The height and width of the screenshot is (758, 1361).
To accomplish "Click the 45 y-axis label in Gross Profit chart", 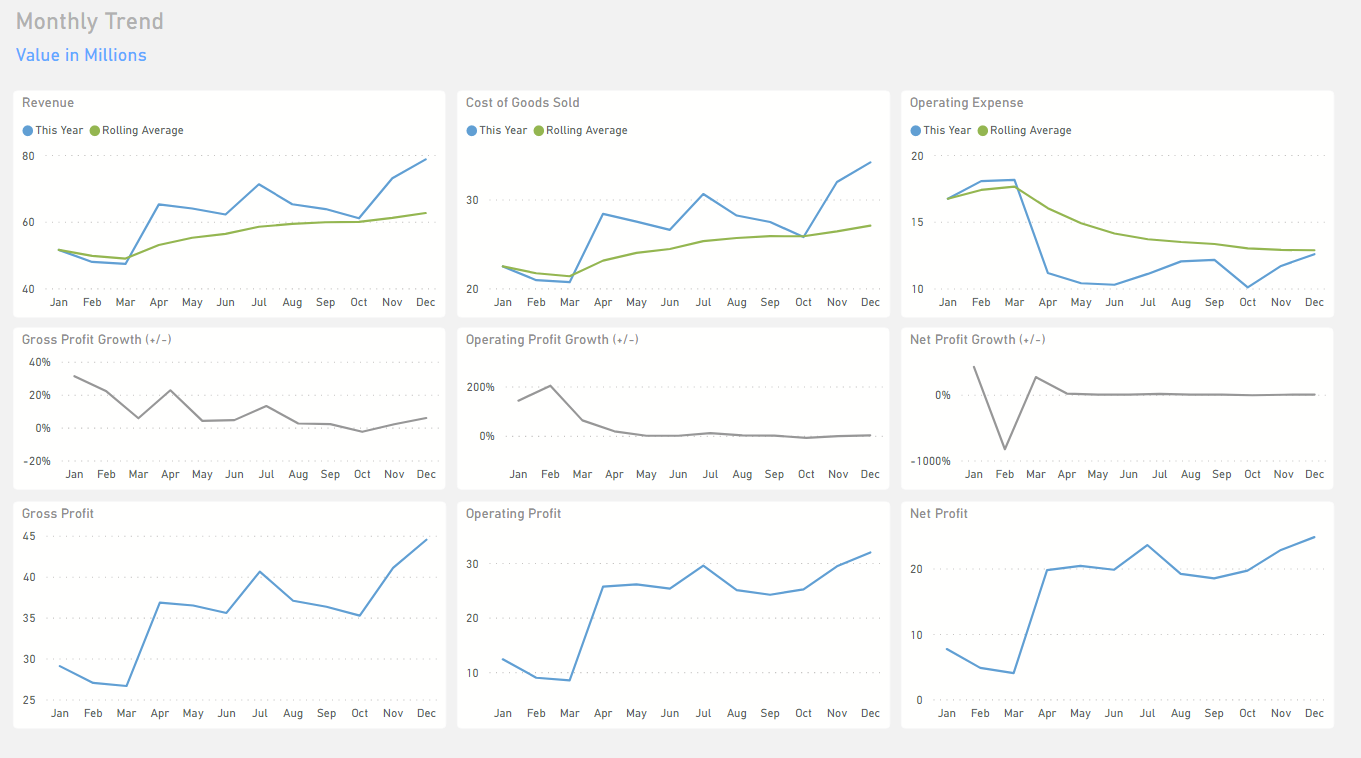I will click(x=28, y=537).
